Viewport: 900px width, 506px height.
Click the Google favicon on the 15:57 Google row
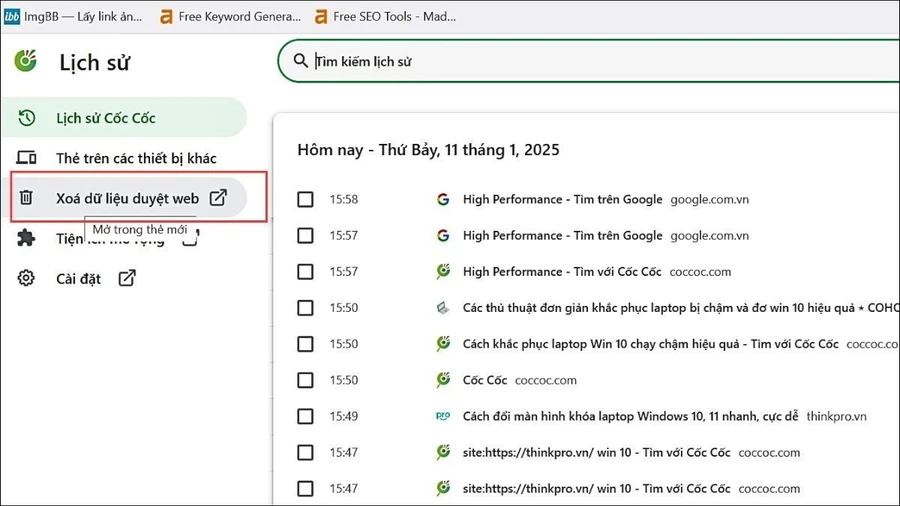click(x=443, y=235)
